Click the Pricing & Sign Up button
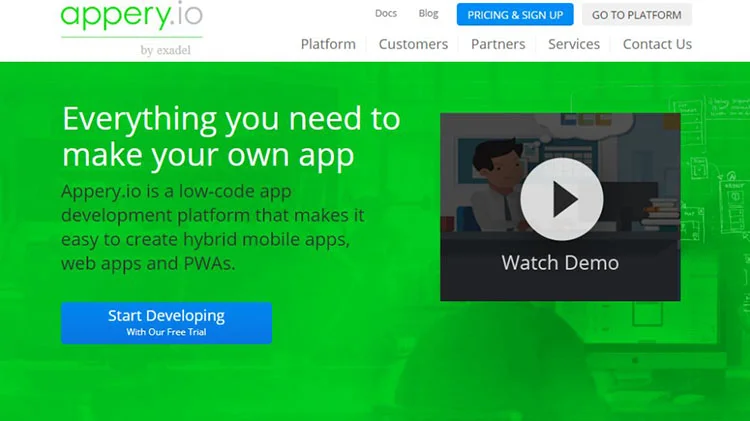This screenshot has width=750, height=421. 515,15
